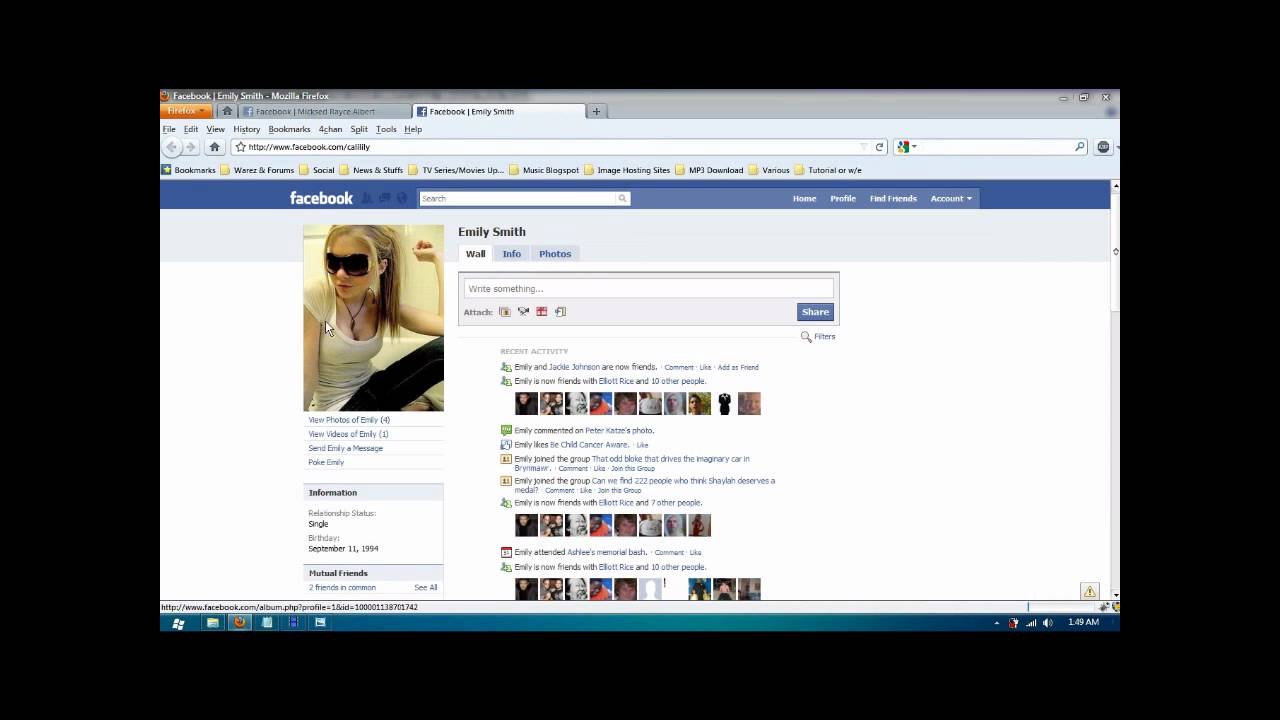
Task: Click See All in Mutual Friends
Action: pos(426,588)
